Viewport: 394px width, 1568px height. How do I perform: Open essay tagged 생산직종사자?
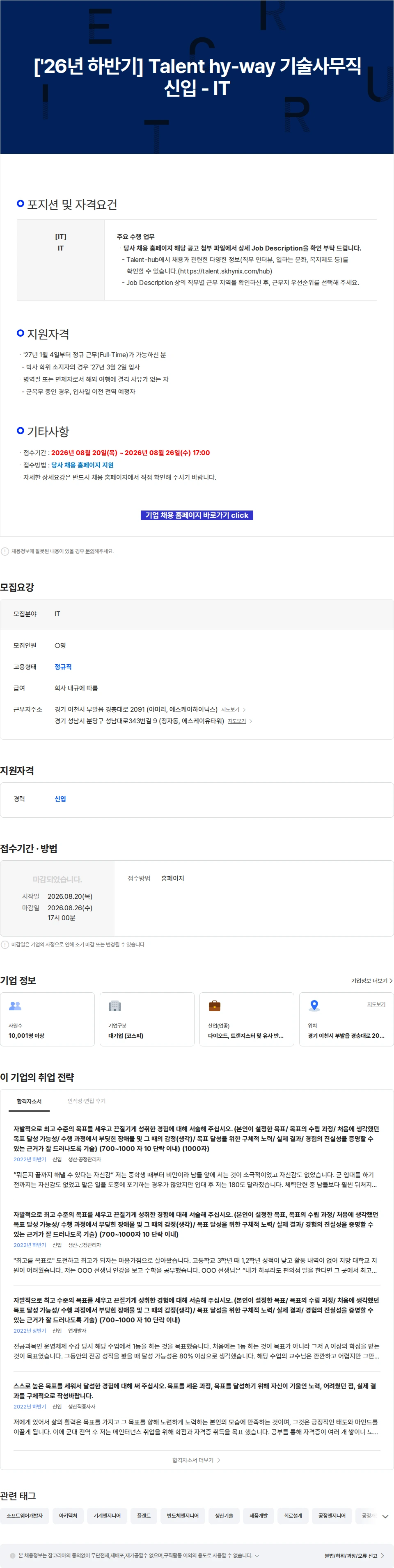197,1408
